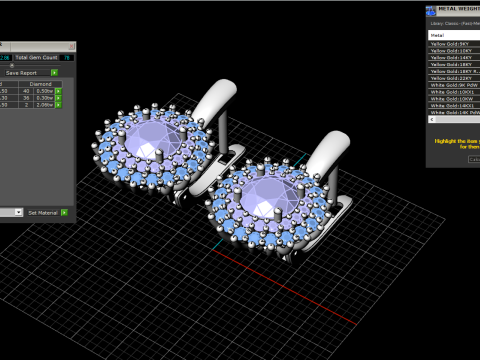
Task: Select White Gold:10KX1 metal entry
Action: tap(454, 92)
